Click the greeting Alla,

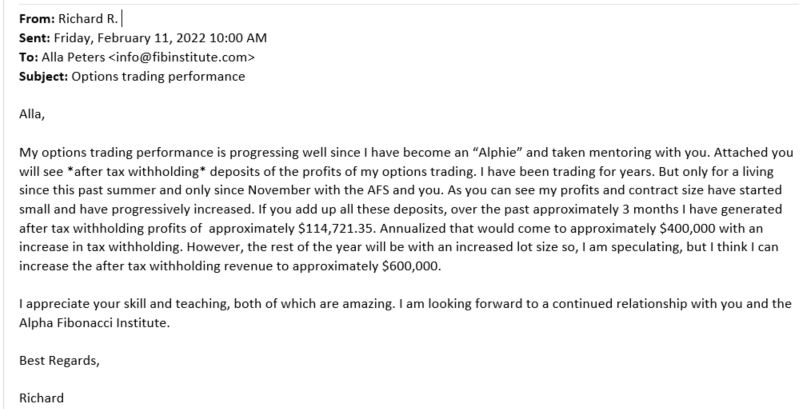pos(32,114)
